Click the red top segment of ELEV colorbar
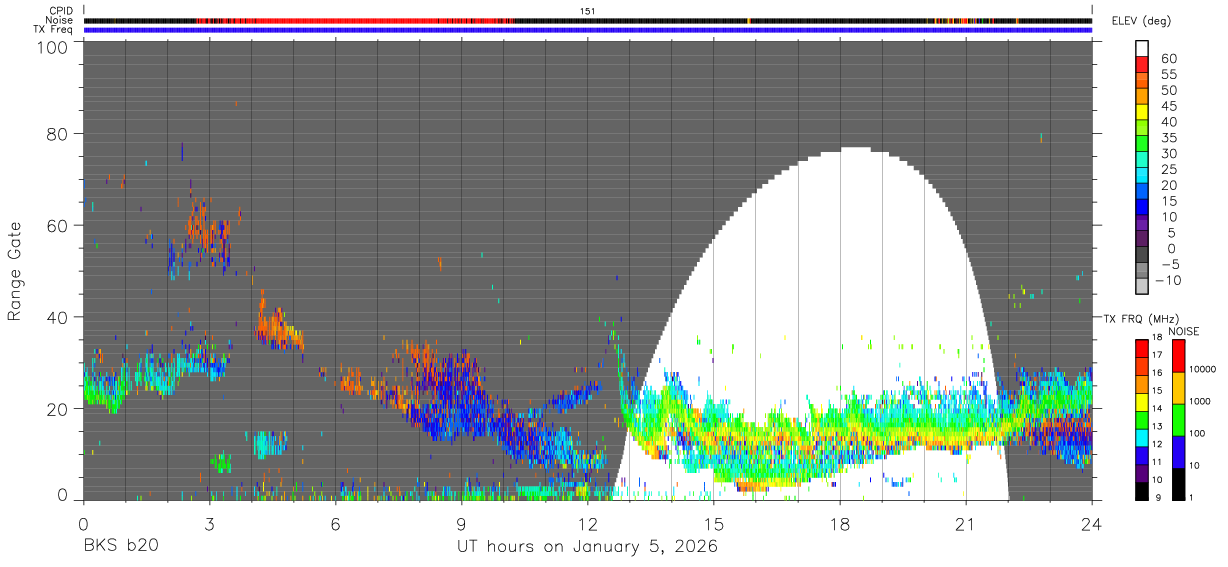This screenshot has height=567, width=1228. pyautogui.click(x=1143, y=64)
